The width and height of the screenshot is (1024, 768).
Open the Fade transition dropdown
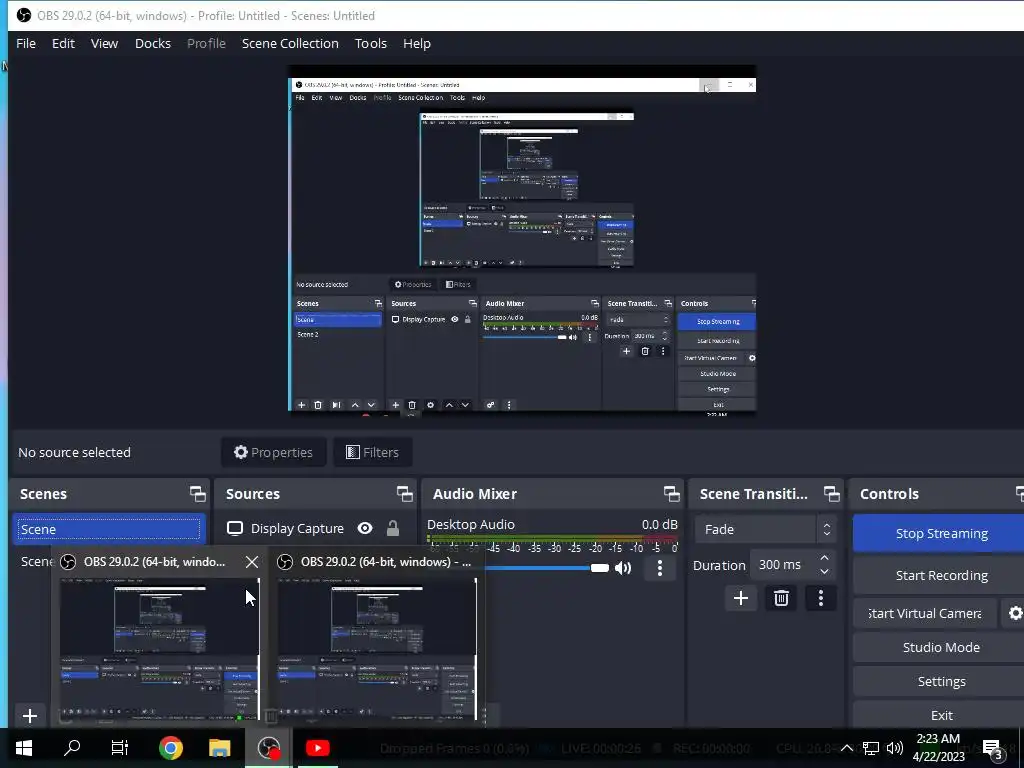765,529
